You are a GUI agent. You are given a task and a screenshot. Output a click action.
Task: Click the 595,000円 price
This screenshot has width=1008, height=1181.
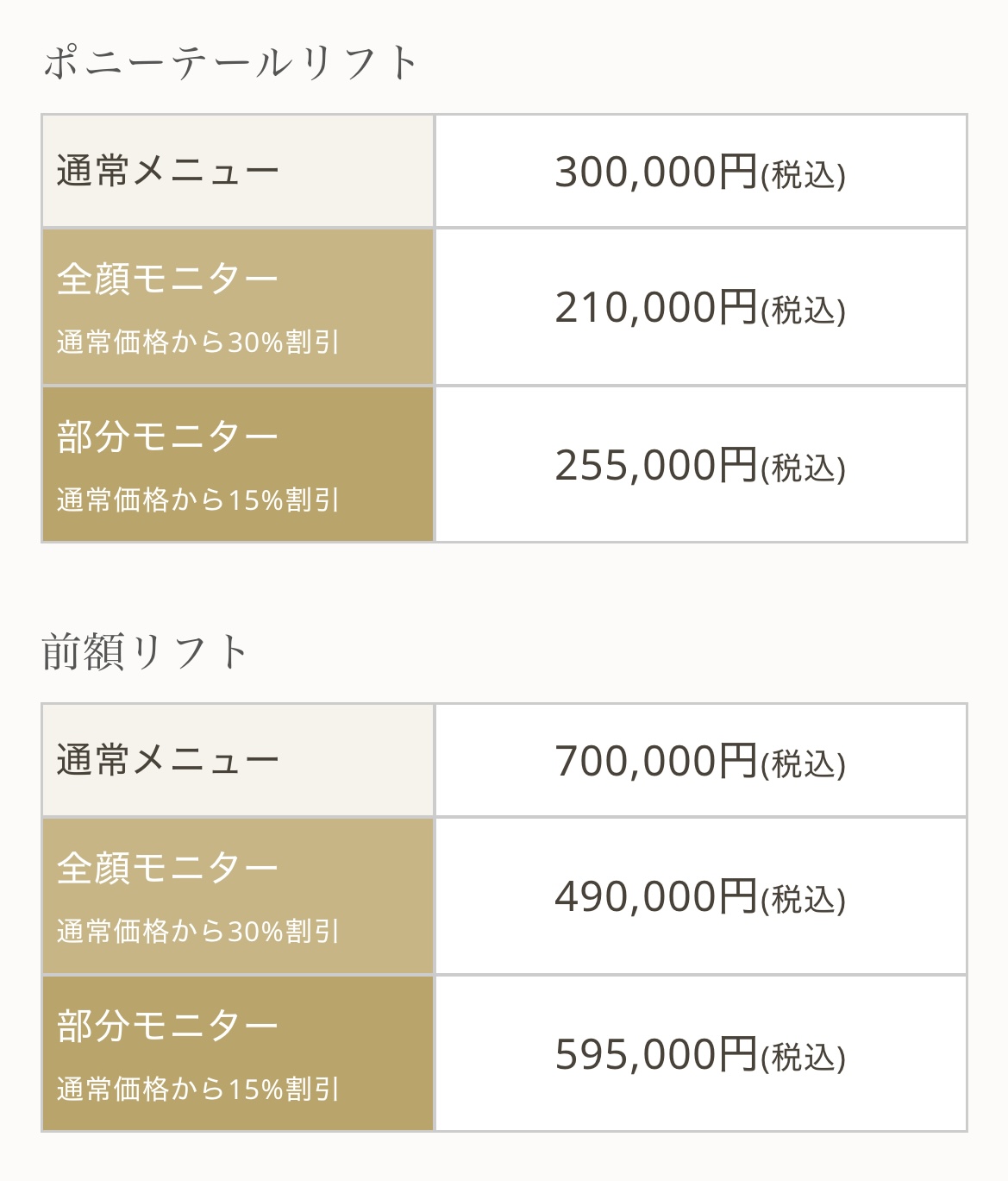coord(655,1054)
